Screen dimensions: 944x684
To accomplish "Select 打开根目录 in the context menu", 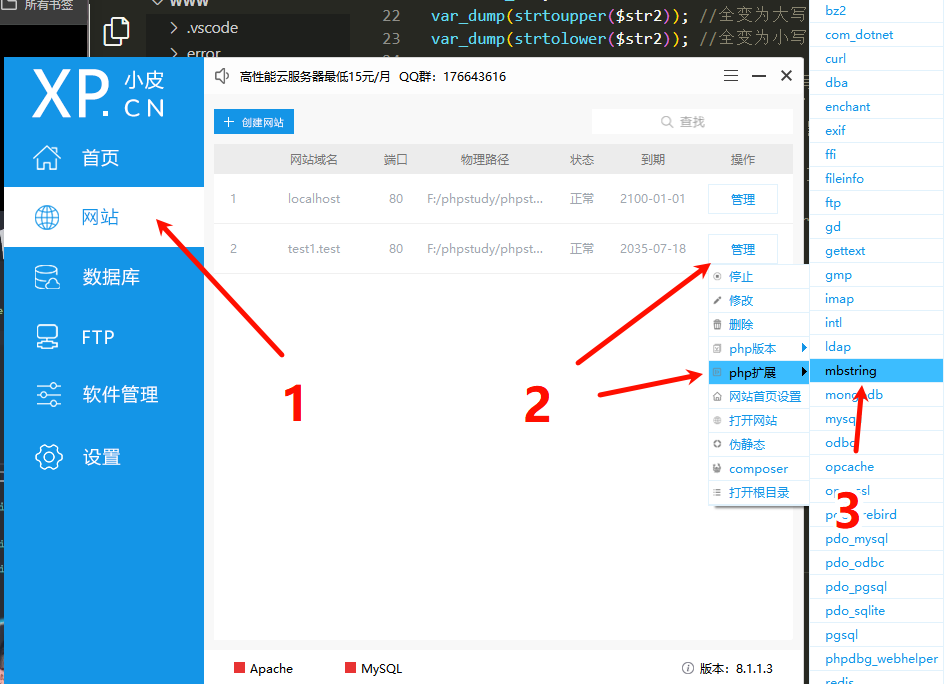I will pos(759,493).
